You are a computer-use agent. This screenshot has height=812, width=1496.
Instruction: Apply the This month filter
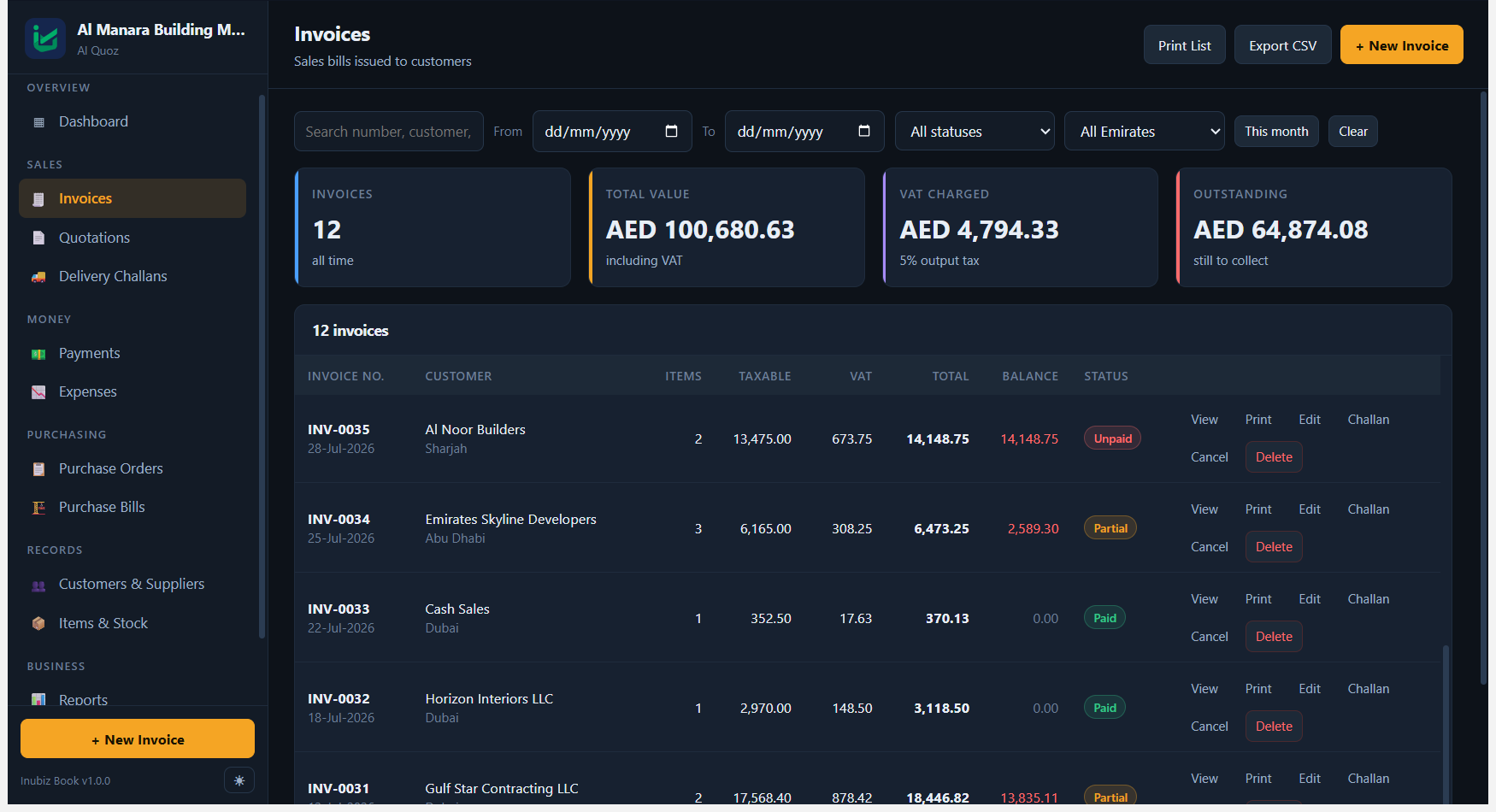(x=1276, y=132)
